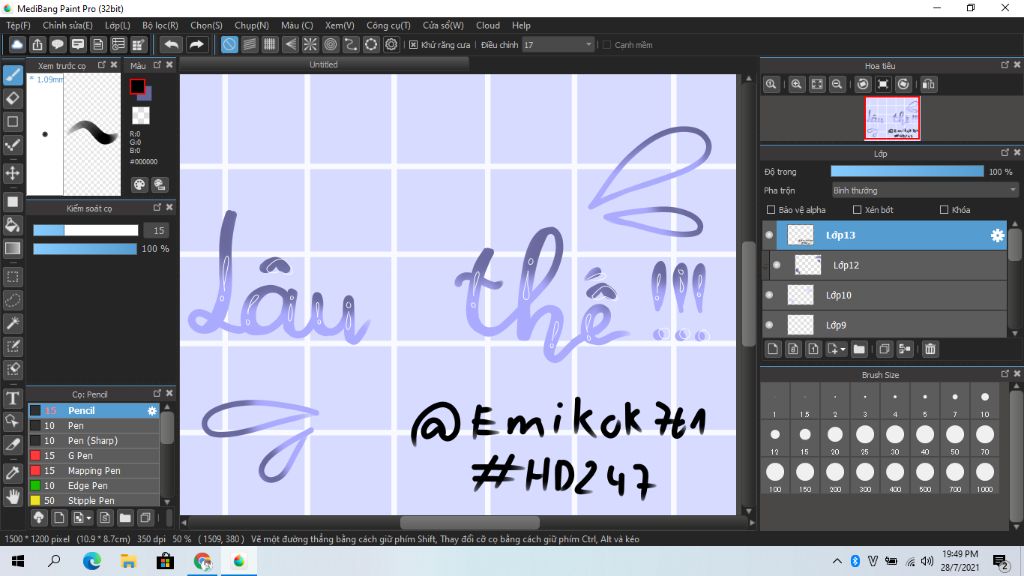
Task: Open snap settings gear icon
Action: point(391,44)
